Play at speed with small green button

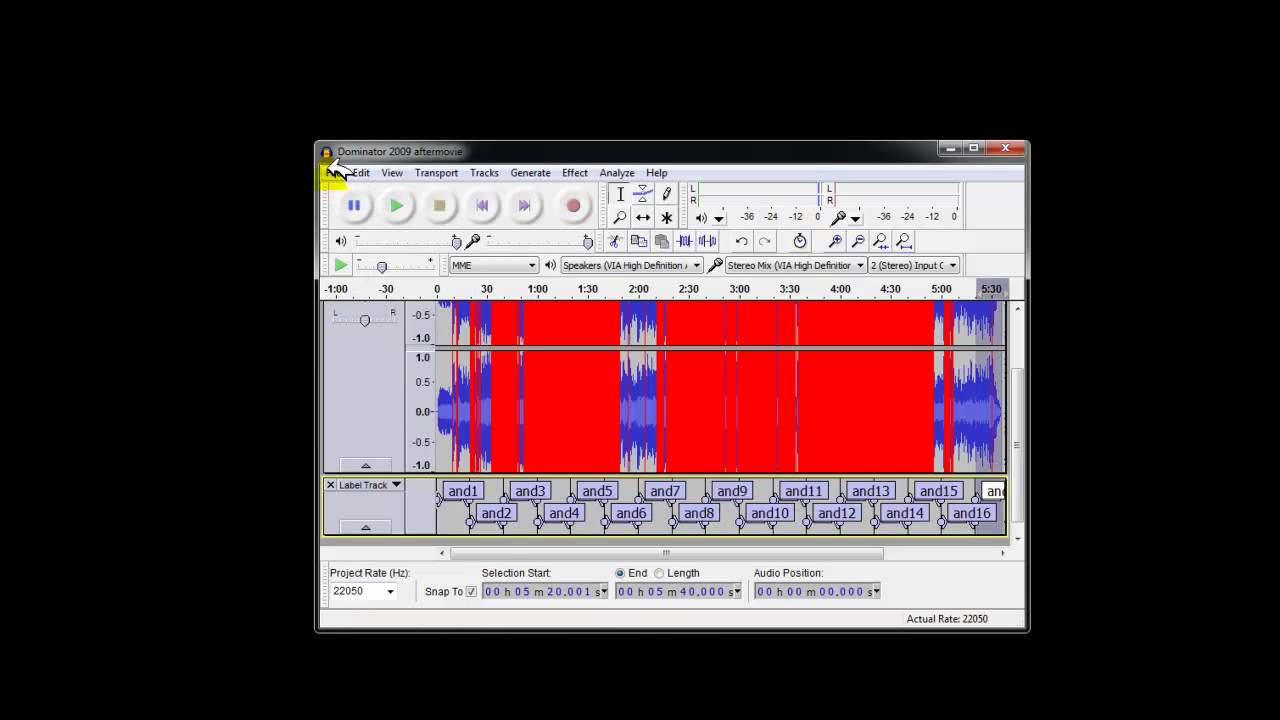[341, 265]
